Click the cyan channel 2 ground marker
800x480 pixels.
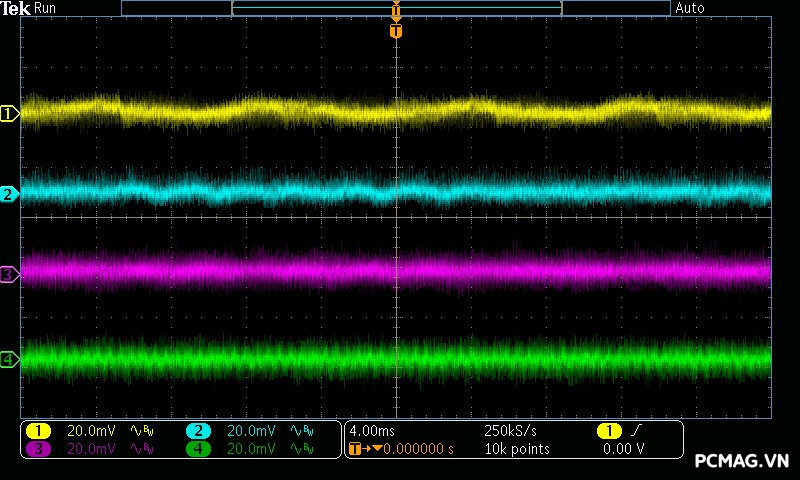(x=10, y=194)
